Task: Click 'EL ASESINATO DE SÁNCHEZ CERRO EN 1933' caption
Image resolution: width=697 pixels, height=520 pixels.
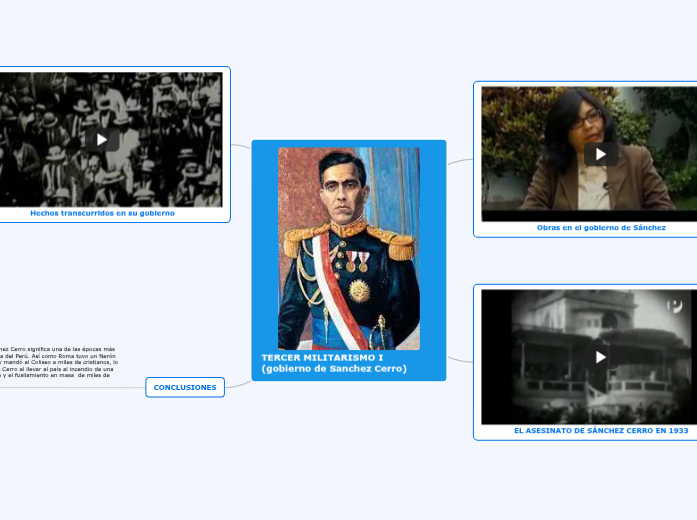Action: (600, 430)
